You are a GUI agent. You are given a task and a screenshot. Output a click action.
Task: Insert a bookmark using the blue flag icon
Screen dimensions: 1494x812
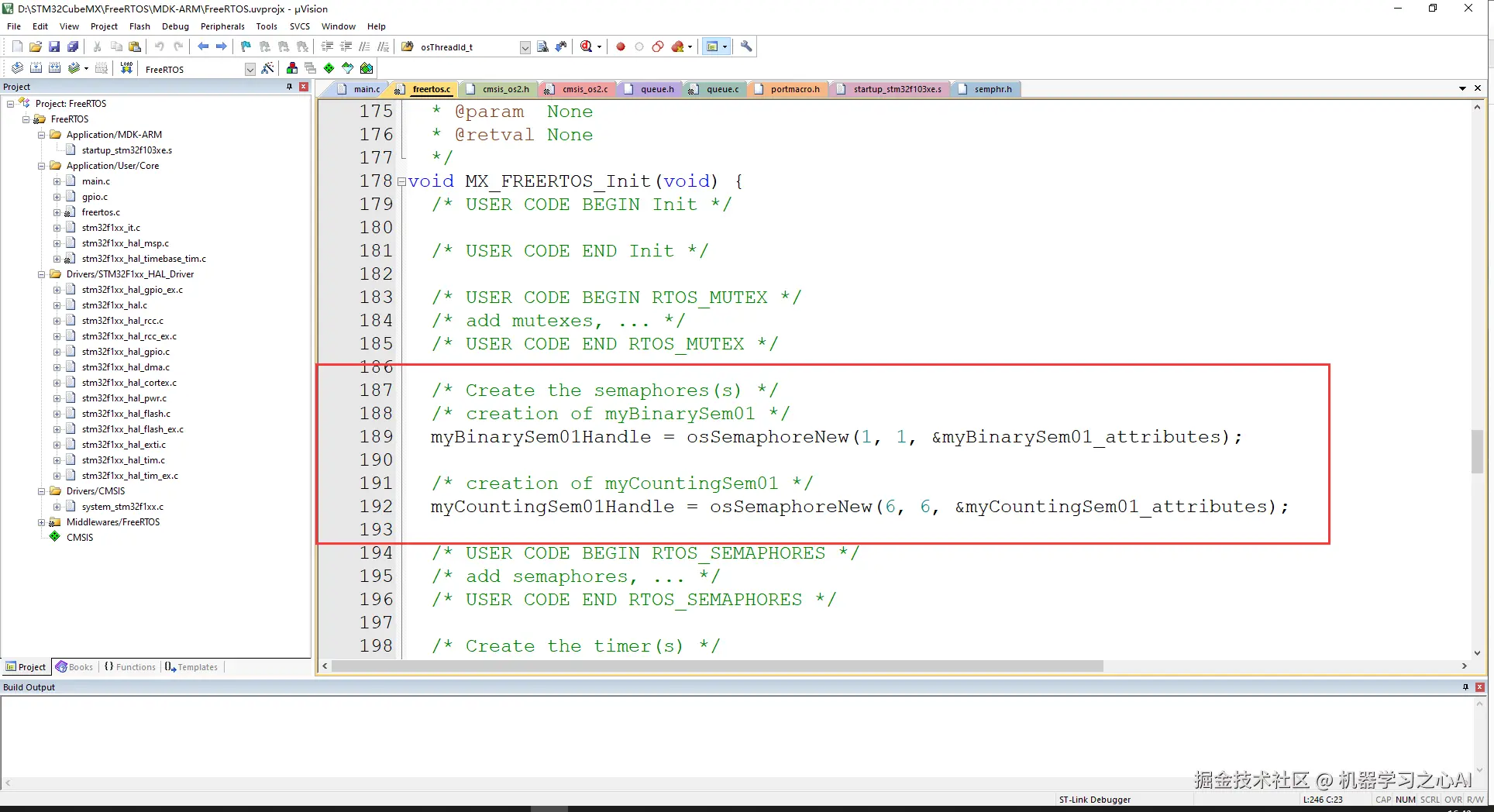246,46
